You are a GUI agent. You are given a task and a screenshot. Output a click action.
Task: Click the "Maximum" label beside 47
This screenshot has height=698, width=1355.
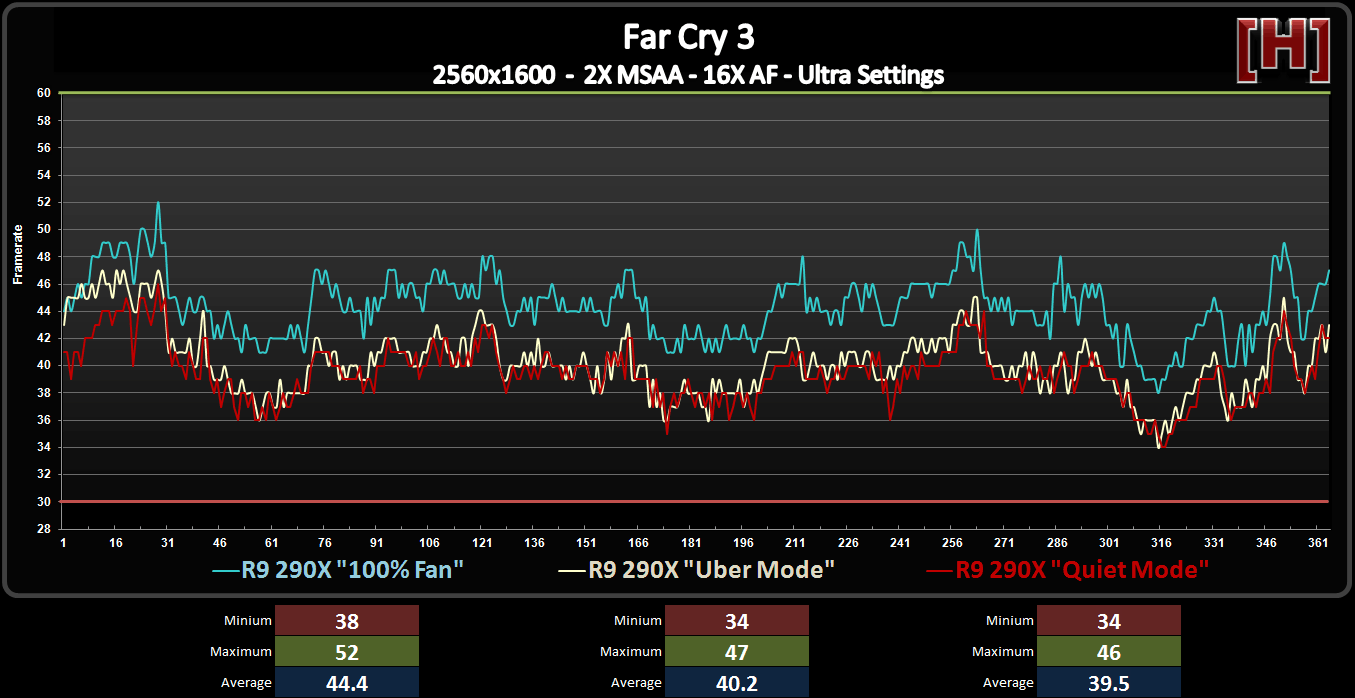pyautogui.click(x=631, y=652)
